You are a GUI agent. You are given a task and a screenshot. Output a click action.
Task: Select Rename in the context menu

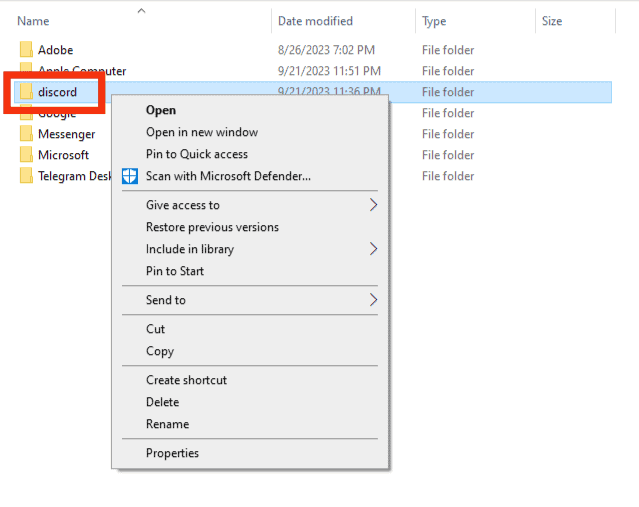[x=167, y=424]
